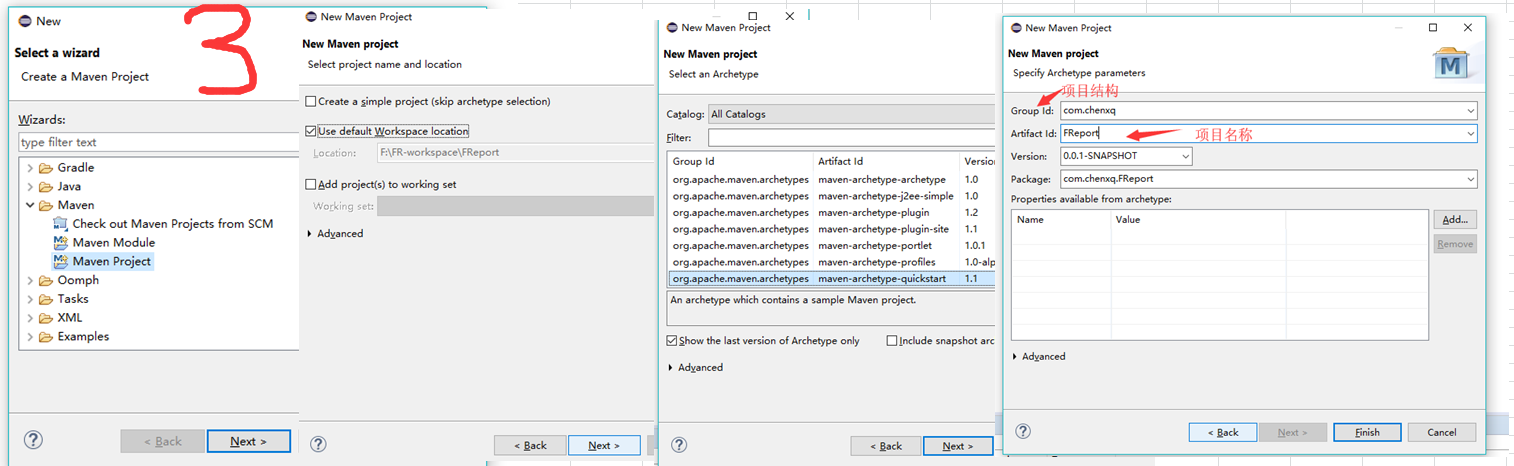Click the Tasks folder icon
1514x466 pixels.
(45, 300)
